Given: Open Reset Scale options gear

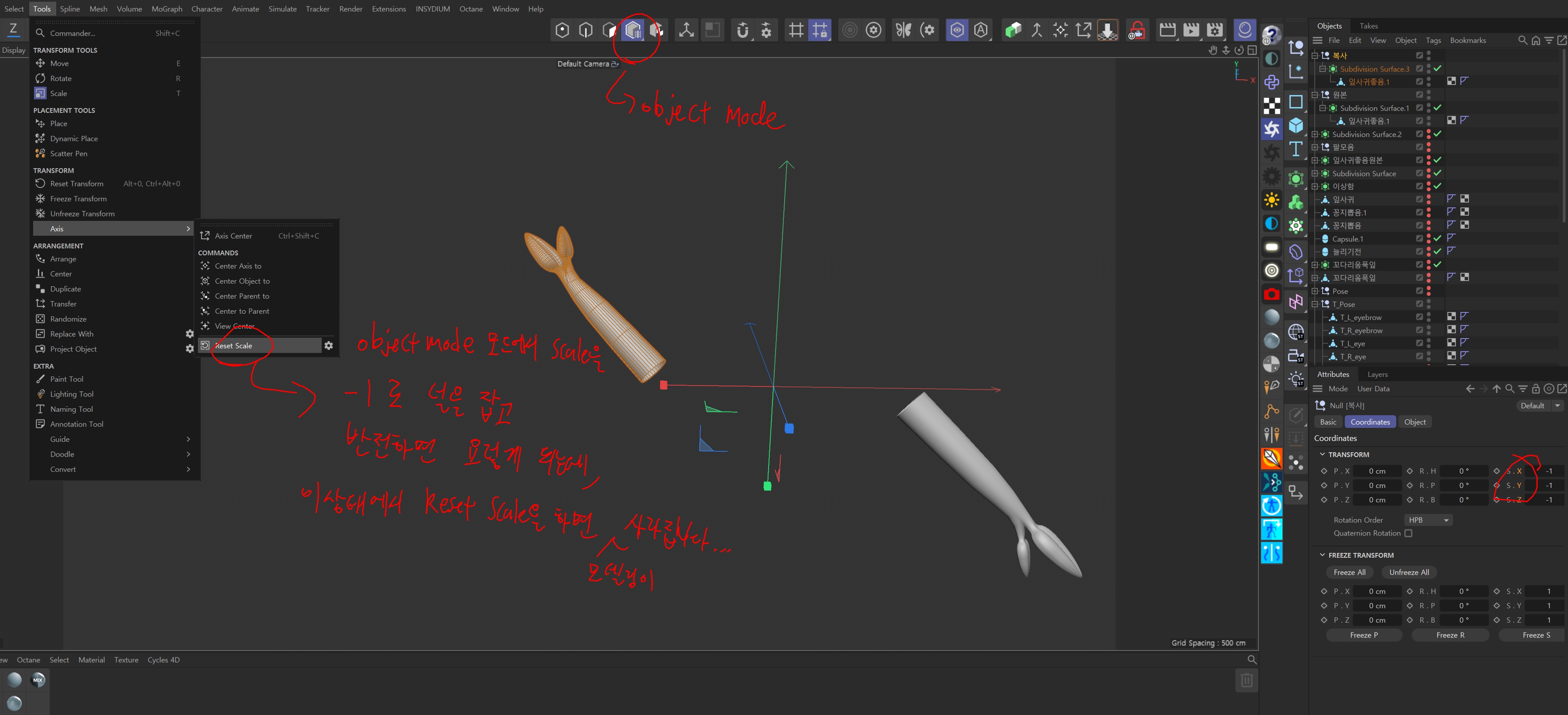Looking at the screenshot, I should click(328, 346).
